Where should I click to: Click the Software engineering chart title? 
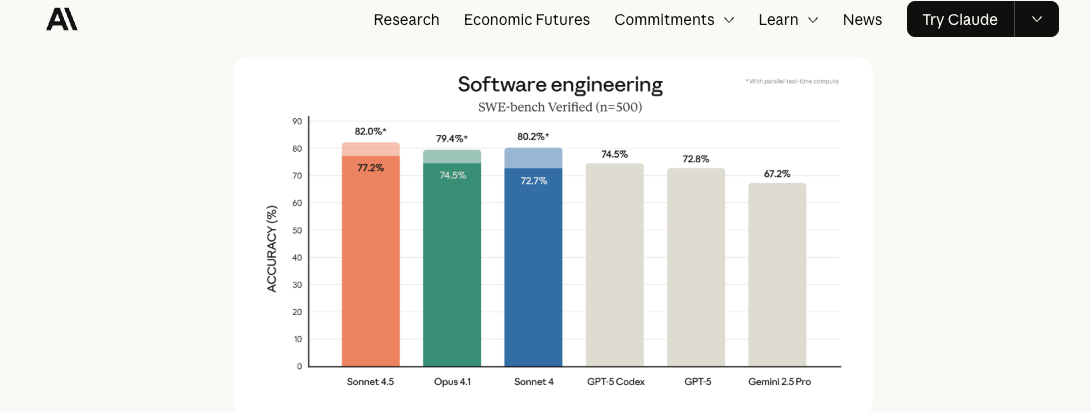560,85
